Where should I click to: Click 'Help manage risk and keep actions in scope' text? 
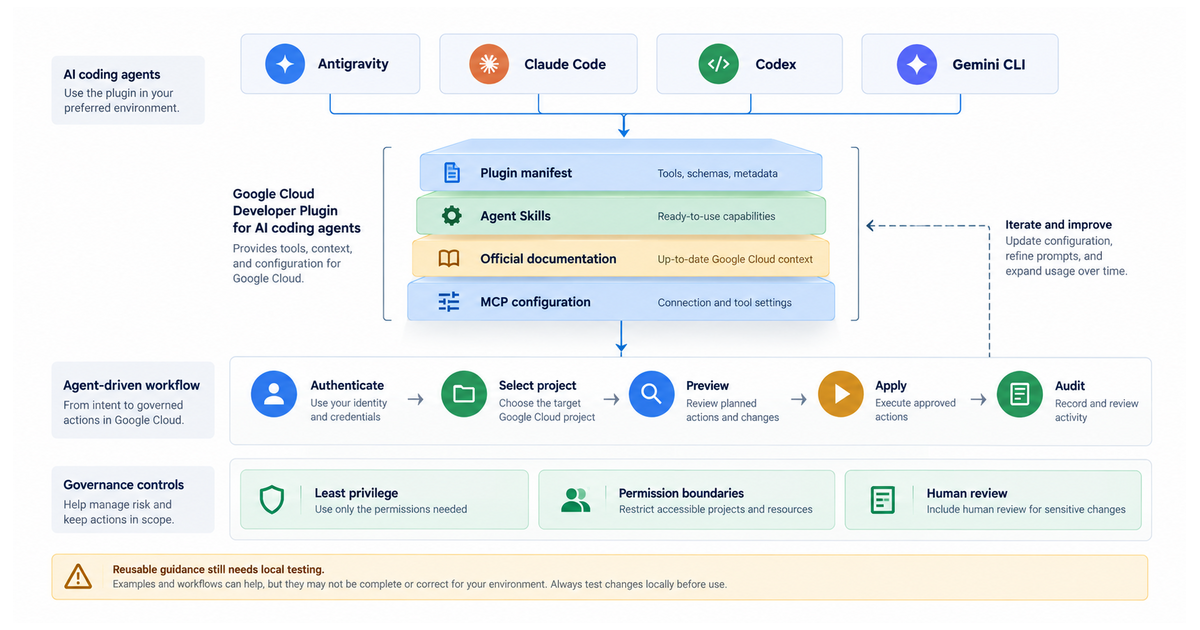(x=118, y=512)
